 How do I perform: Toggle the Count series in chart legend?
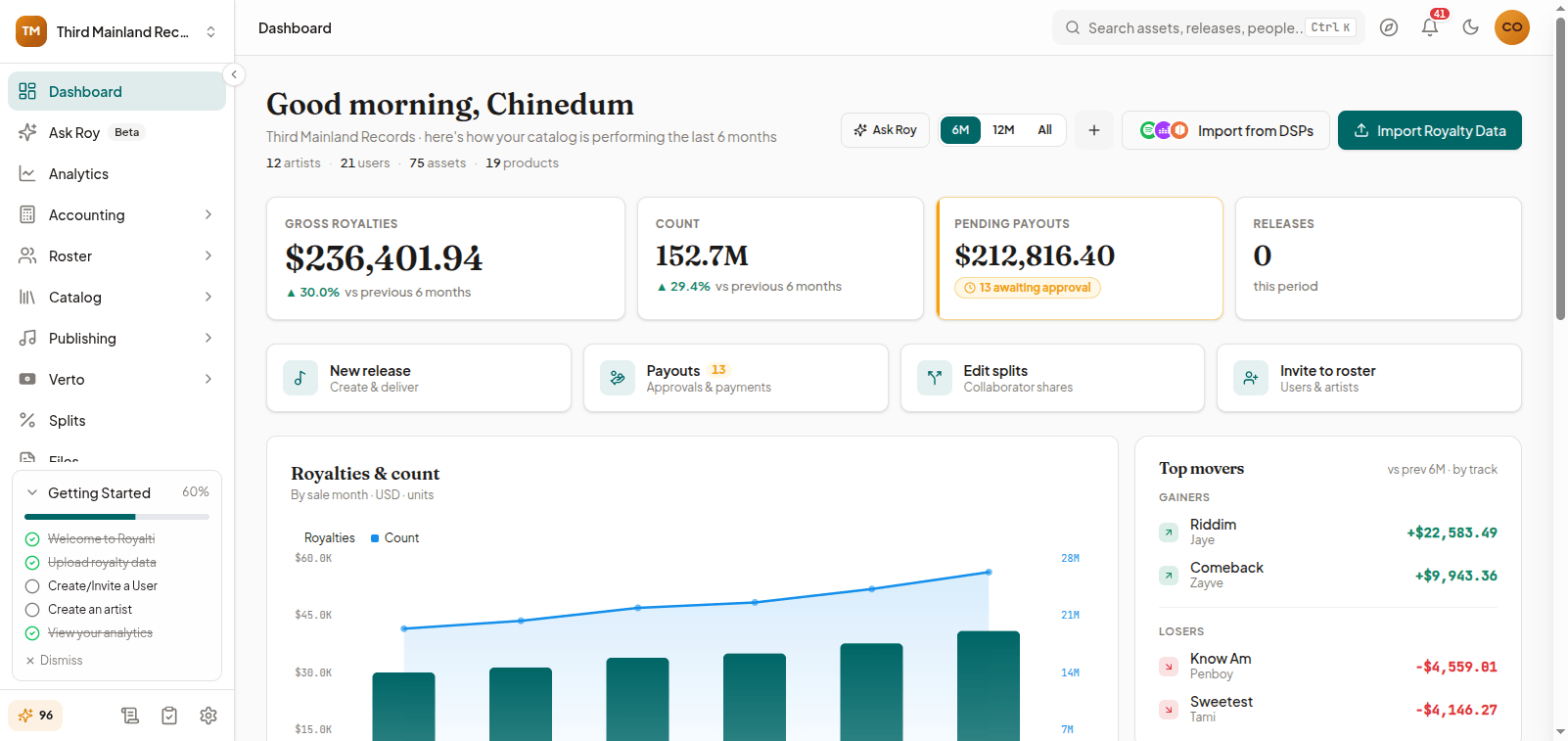pyautogui.click(x=395, y=538)
